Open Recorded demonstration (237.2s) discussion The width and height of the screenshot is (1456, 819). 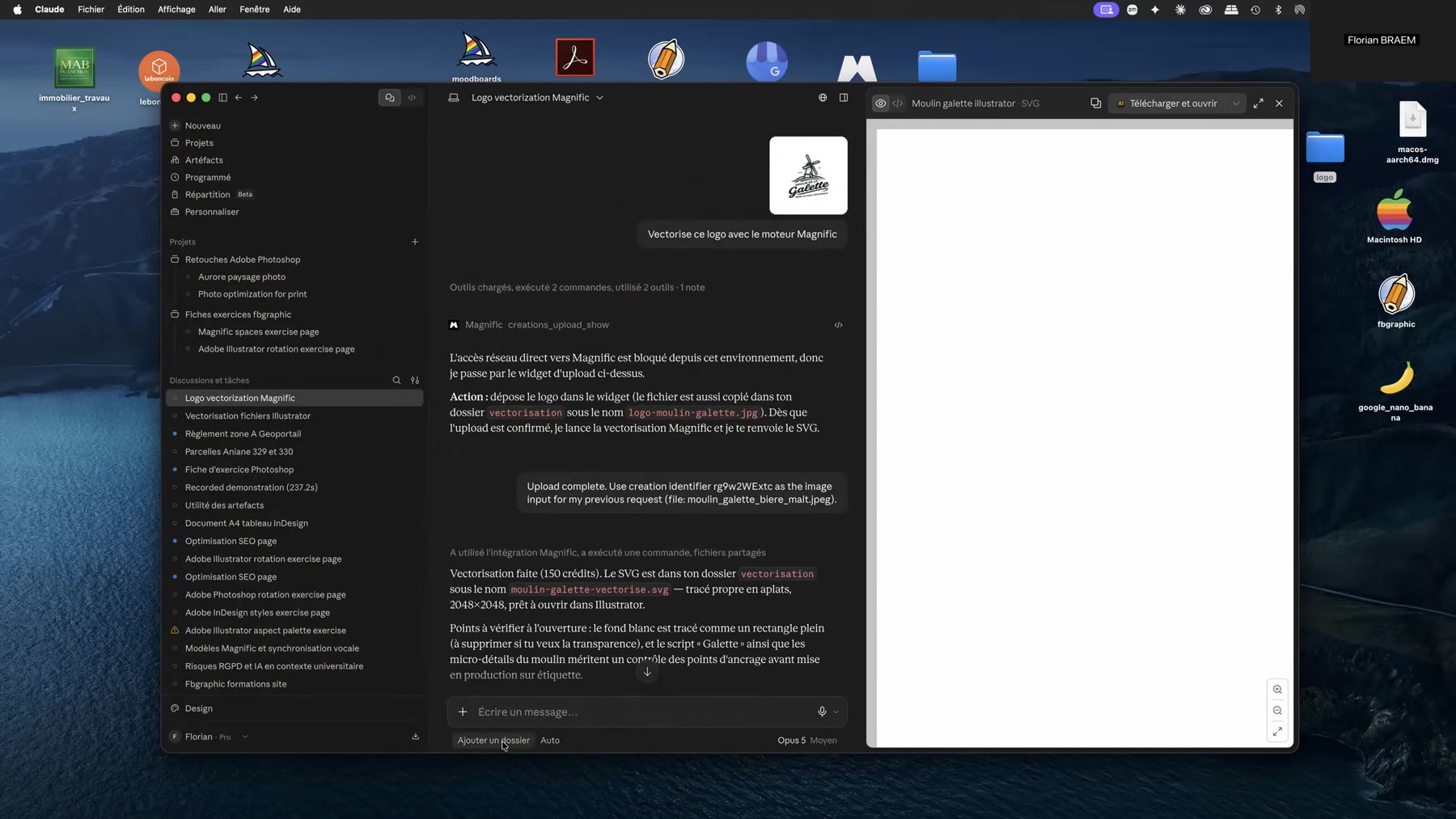[294, 488]
